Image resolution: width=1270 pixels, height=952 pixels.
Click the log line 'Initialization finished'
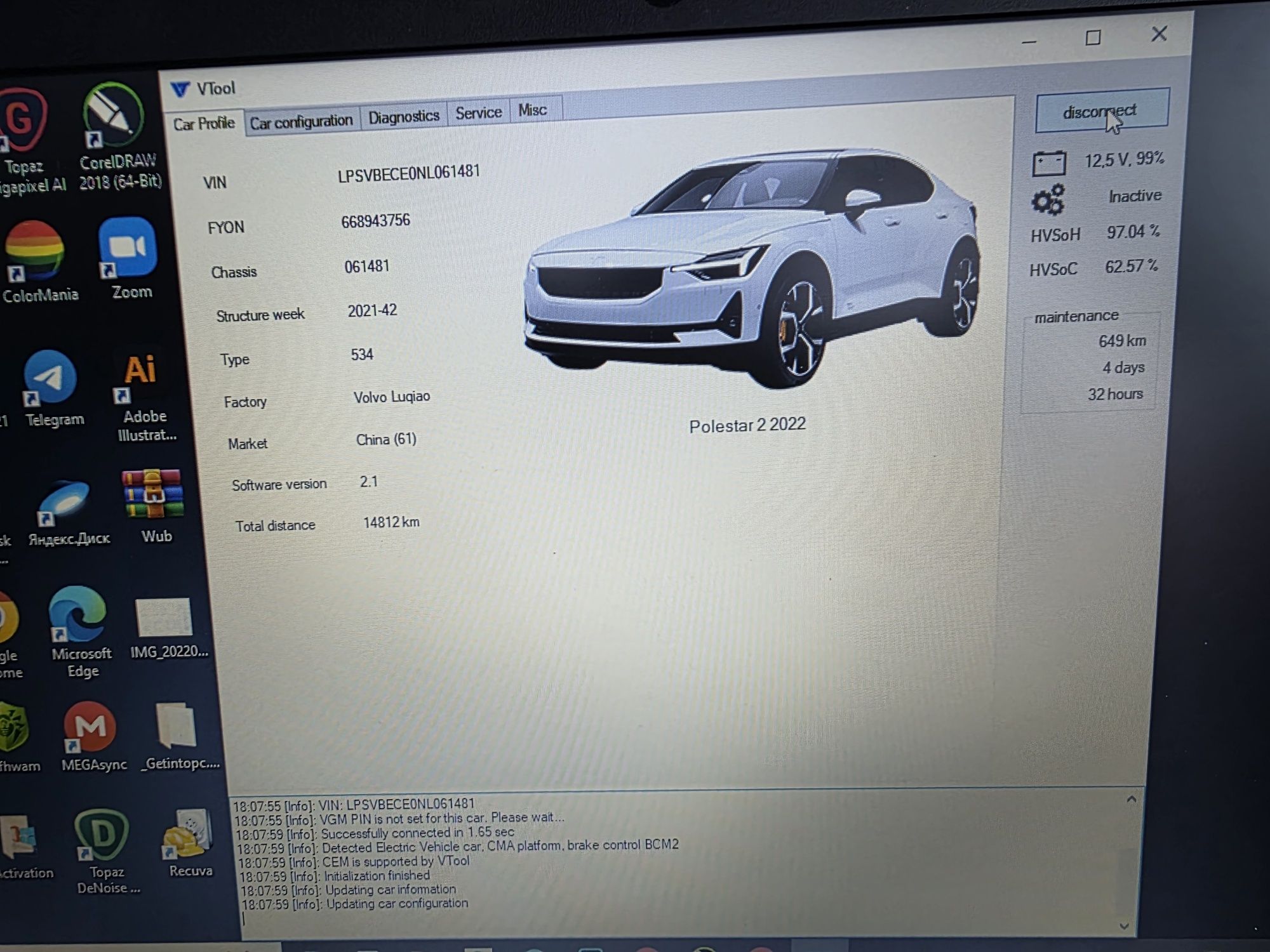(x=335, y=876)
